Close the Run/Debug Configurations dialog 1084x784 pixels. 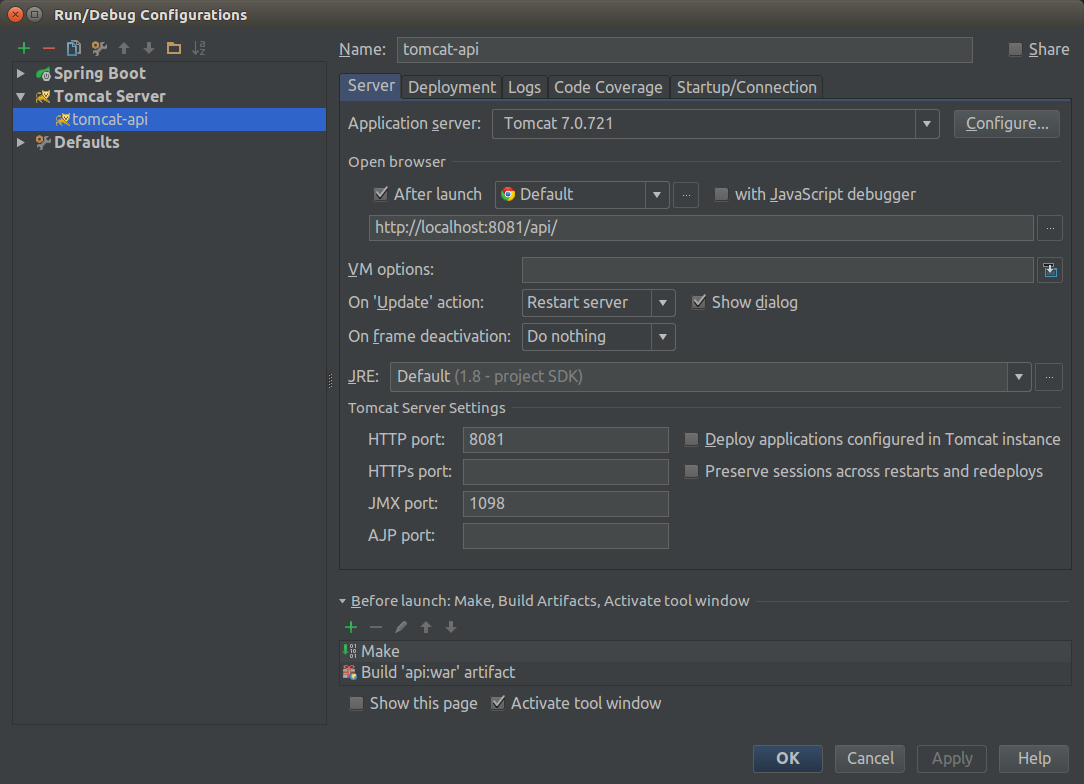[x=15, y=15]
